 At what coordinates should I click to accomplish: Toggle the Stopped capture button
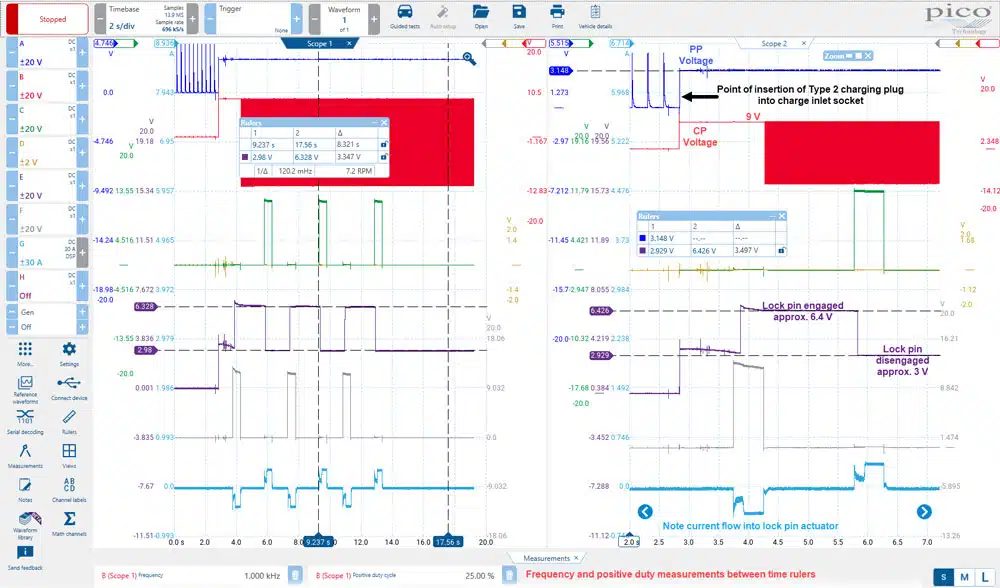click(47, 19)
